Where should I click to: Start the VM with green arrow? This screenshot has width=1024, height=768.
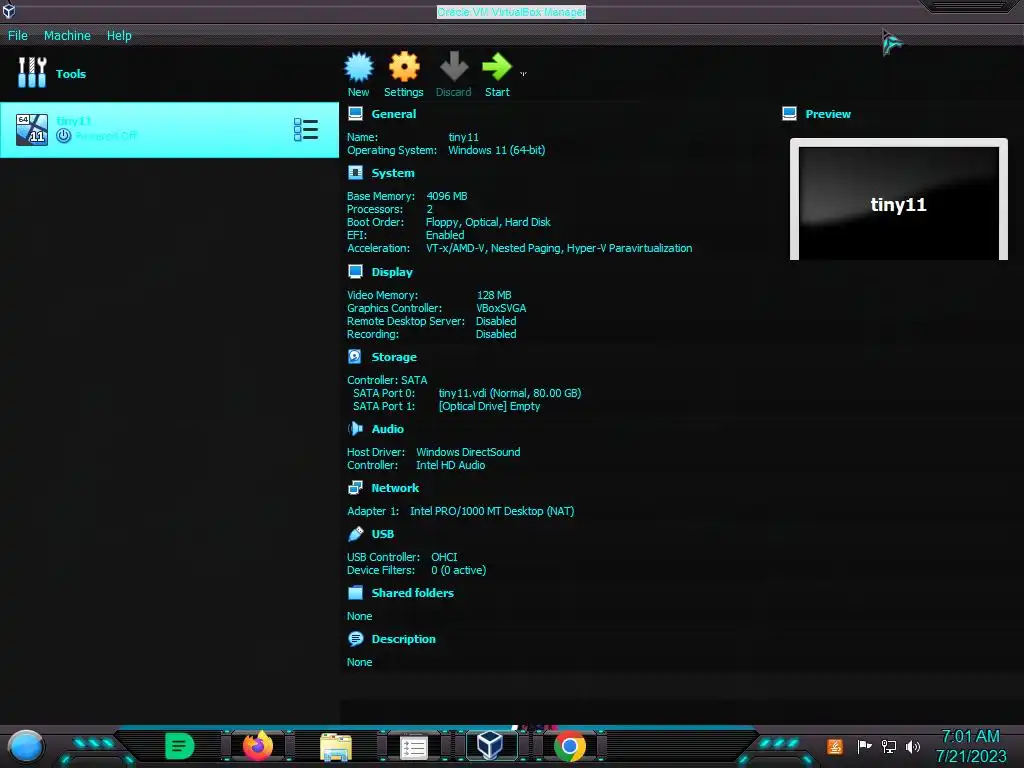497,67
